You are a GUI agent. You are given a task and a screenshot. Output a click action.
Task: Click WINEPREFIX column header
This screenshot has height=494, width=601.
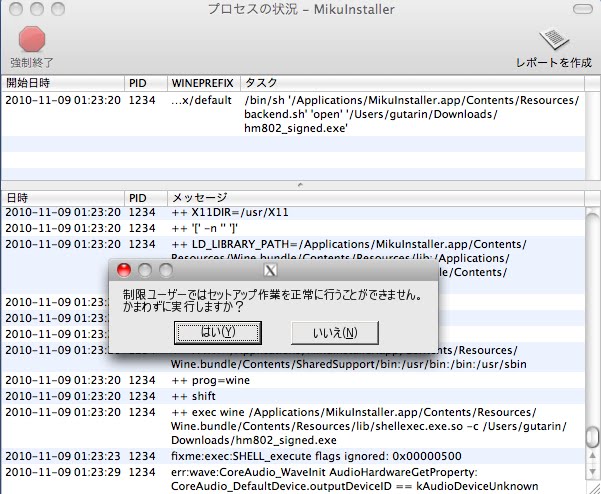204,83
